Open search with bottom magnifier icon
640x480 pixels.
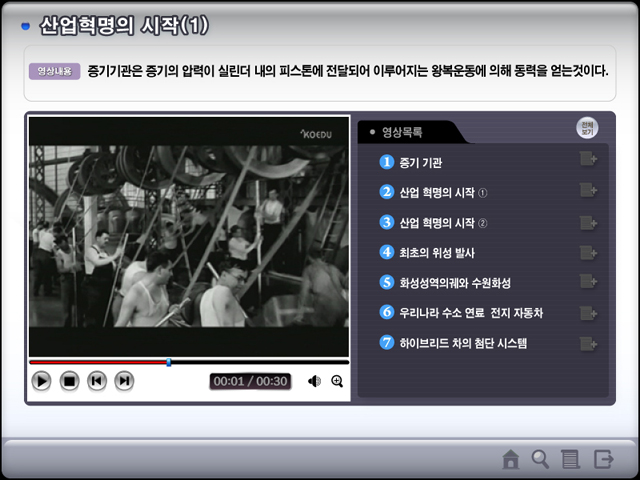coord(540,459)
